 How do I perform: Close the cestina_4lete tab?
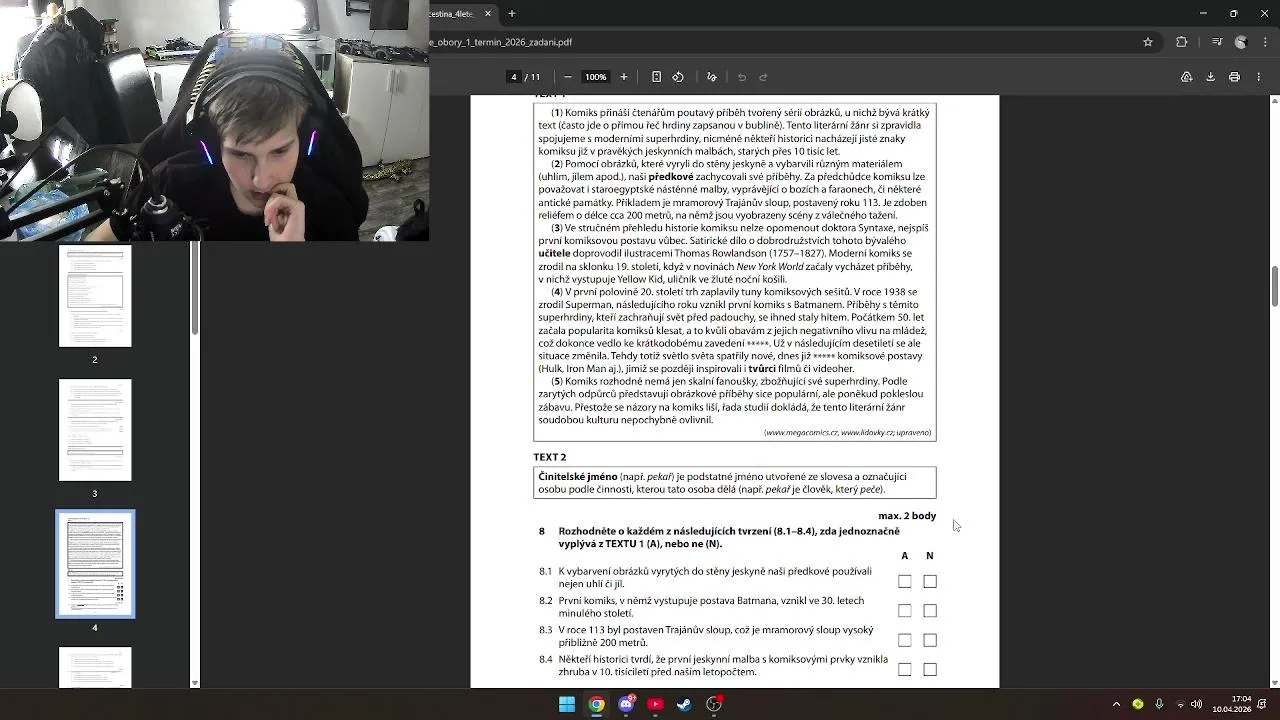click(488, 13)
